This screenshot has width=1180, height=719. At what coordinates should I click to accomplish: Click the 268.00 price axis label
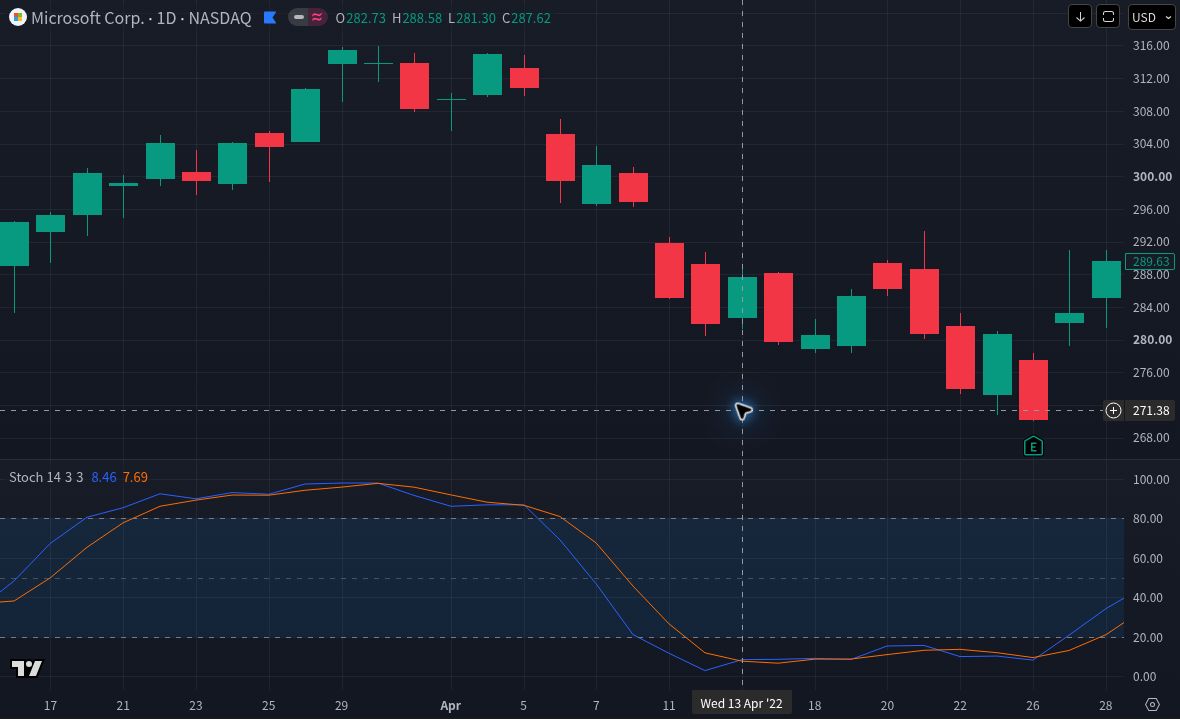click(1151, 437)
